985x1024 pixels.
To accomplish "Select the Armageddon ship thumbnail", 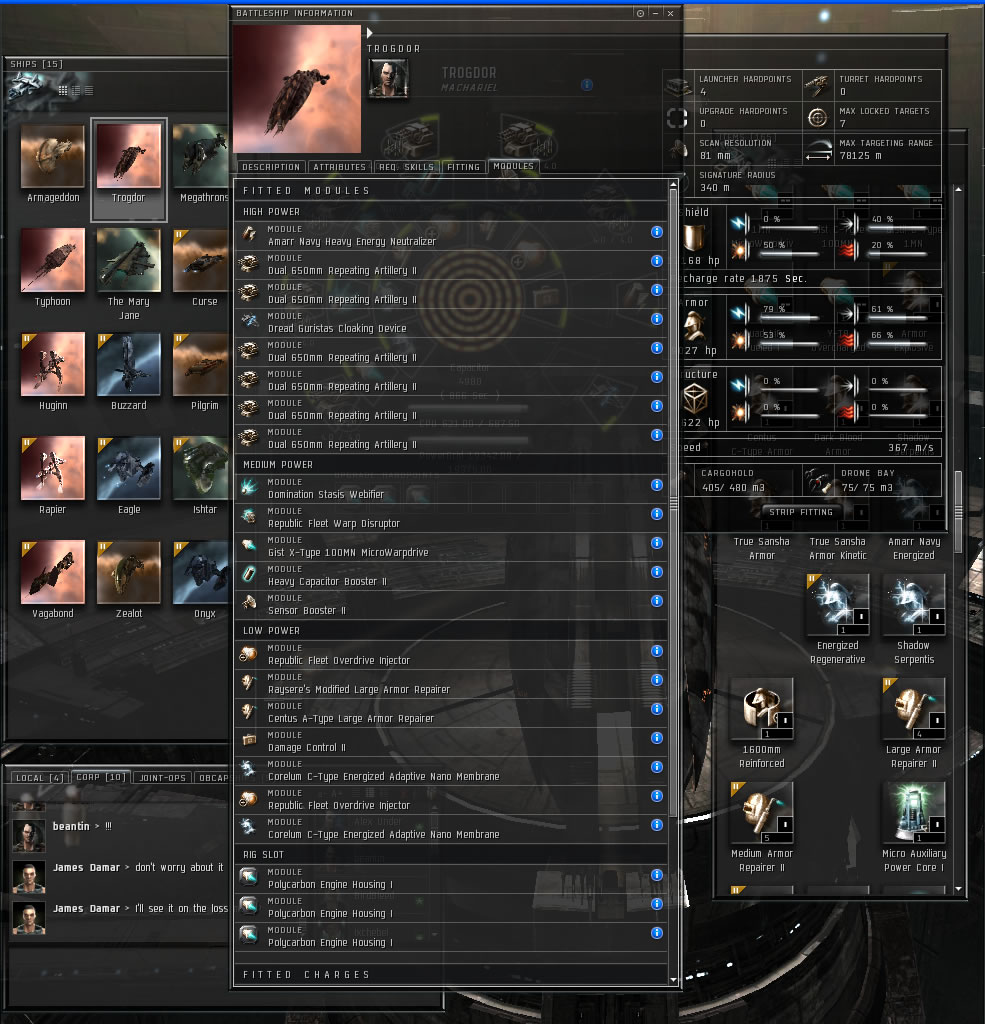I will click(53, 157).
